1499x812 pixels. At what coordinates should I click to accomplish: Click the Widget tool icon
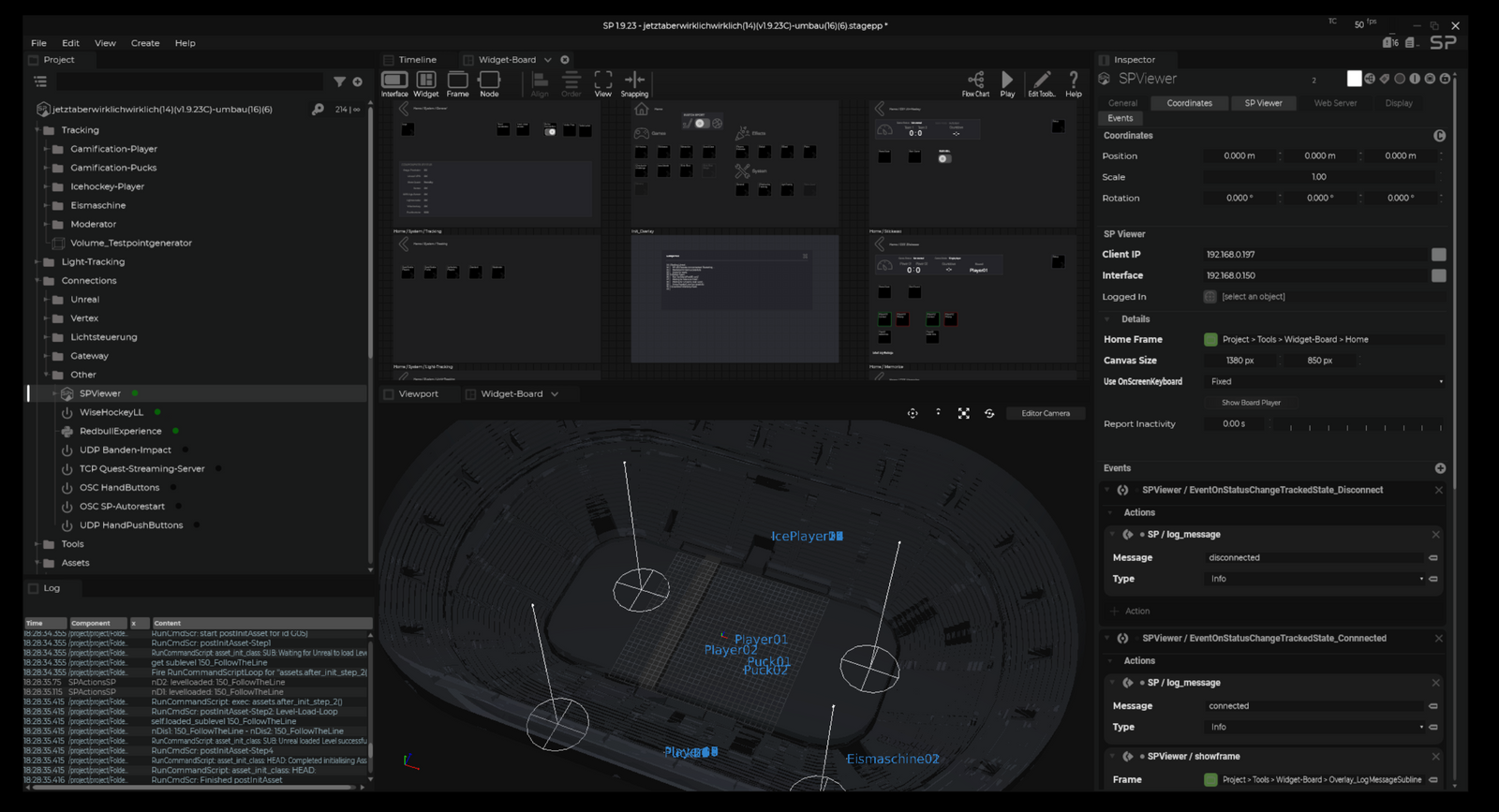426,81
